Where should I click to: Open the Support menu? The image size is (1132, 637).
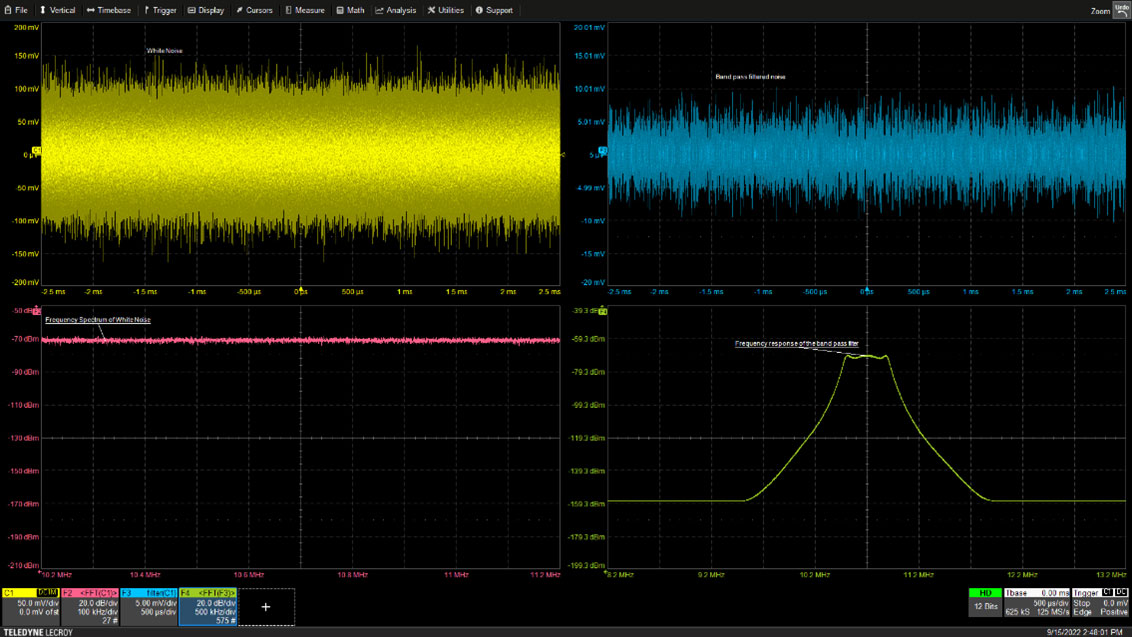pos(494,10)
